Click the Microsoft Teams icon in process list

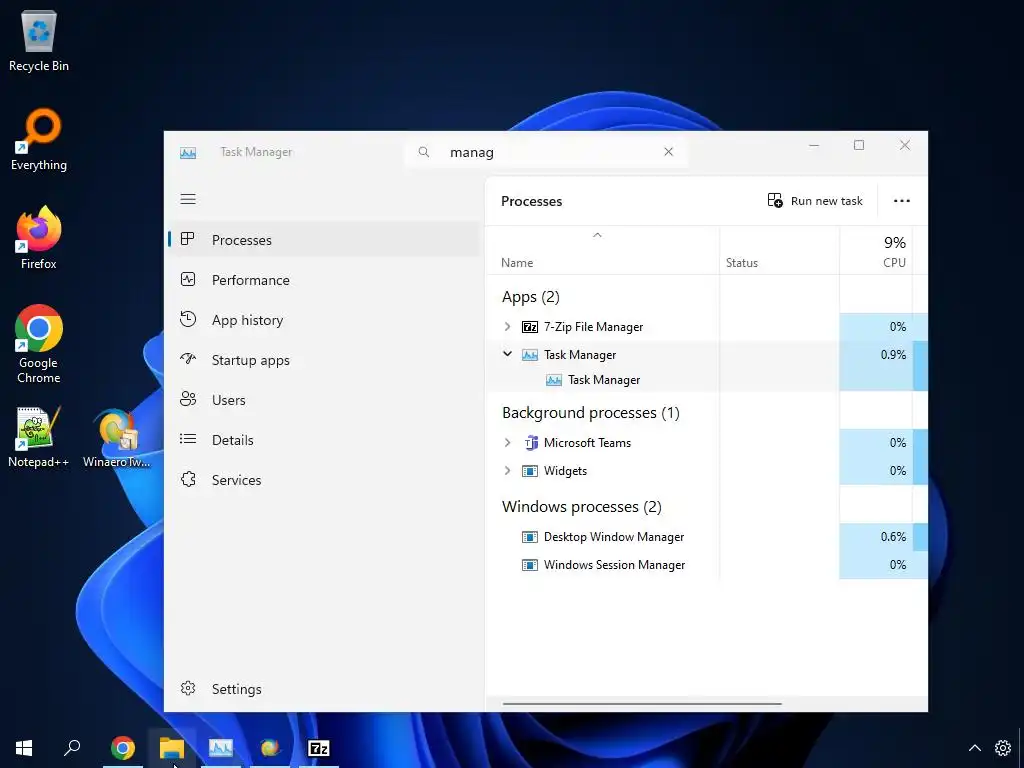(530, 443)
